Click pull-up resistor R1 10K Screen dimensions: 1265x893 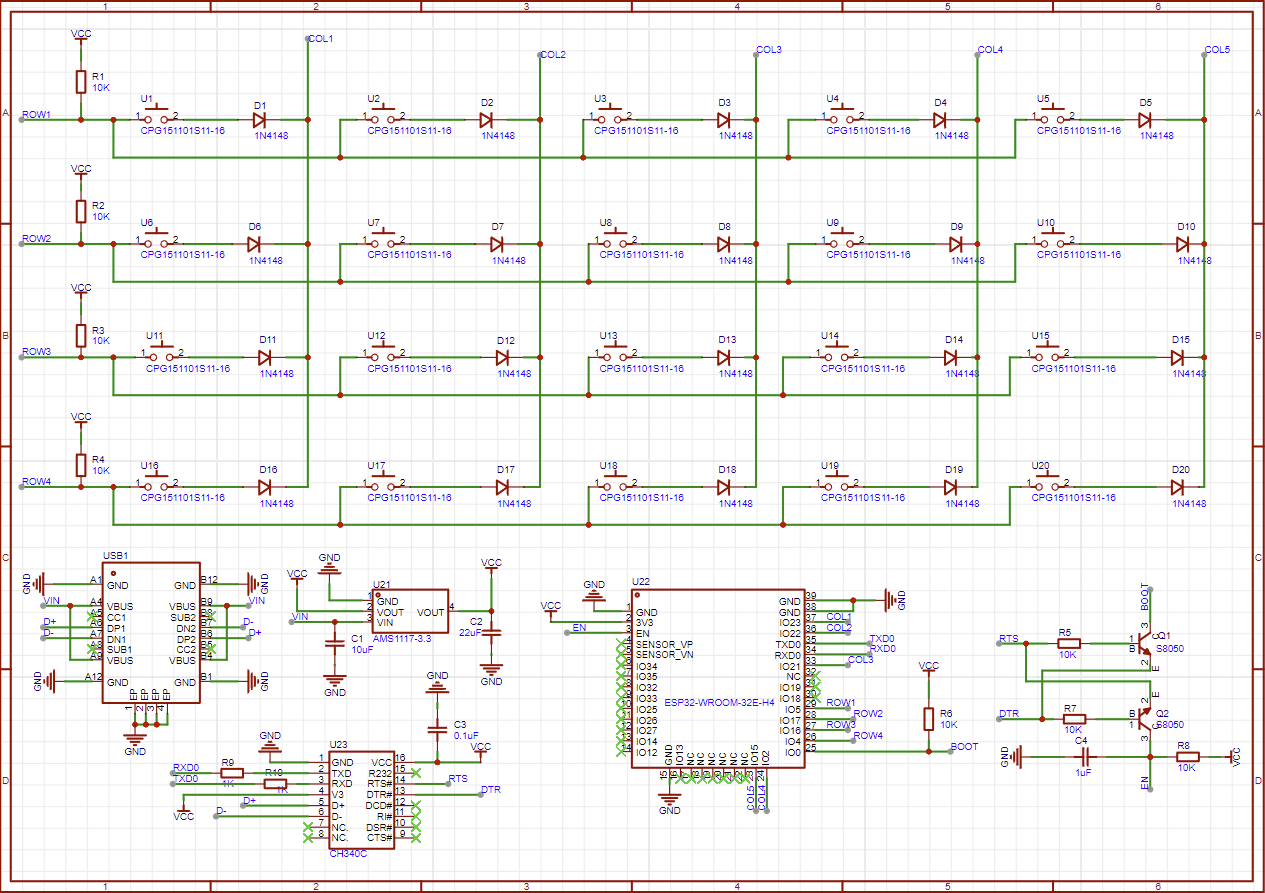81,82
